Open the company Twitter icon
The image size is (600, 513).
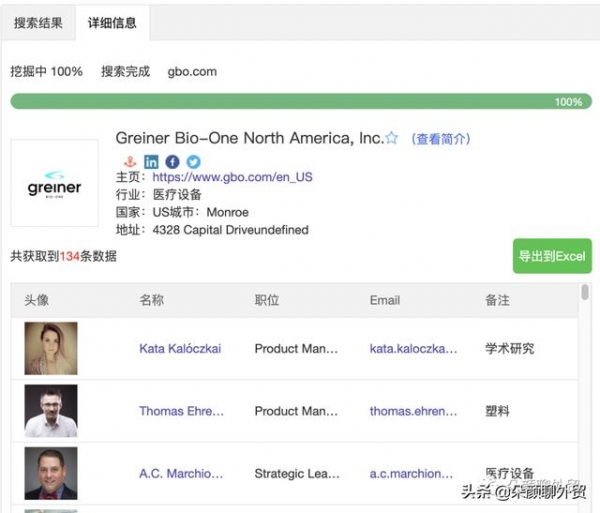(x=193, y=161)
